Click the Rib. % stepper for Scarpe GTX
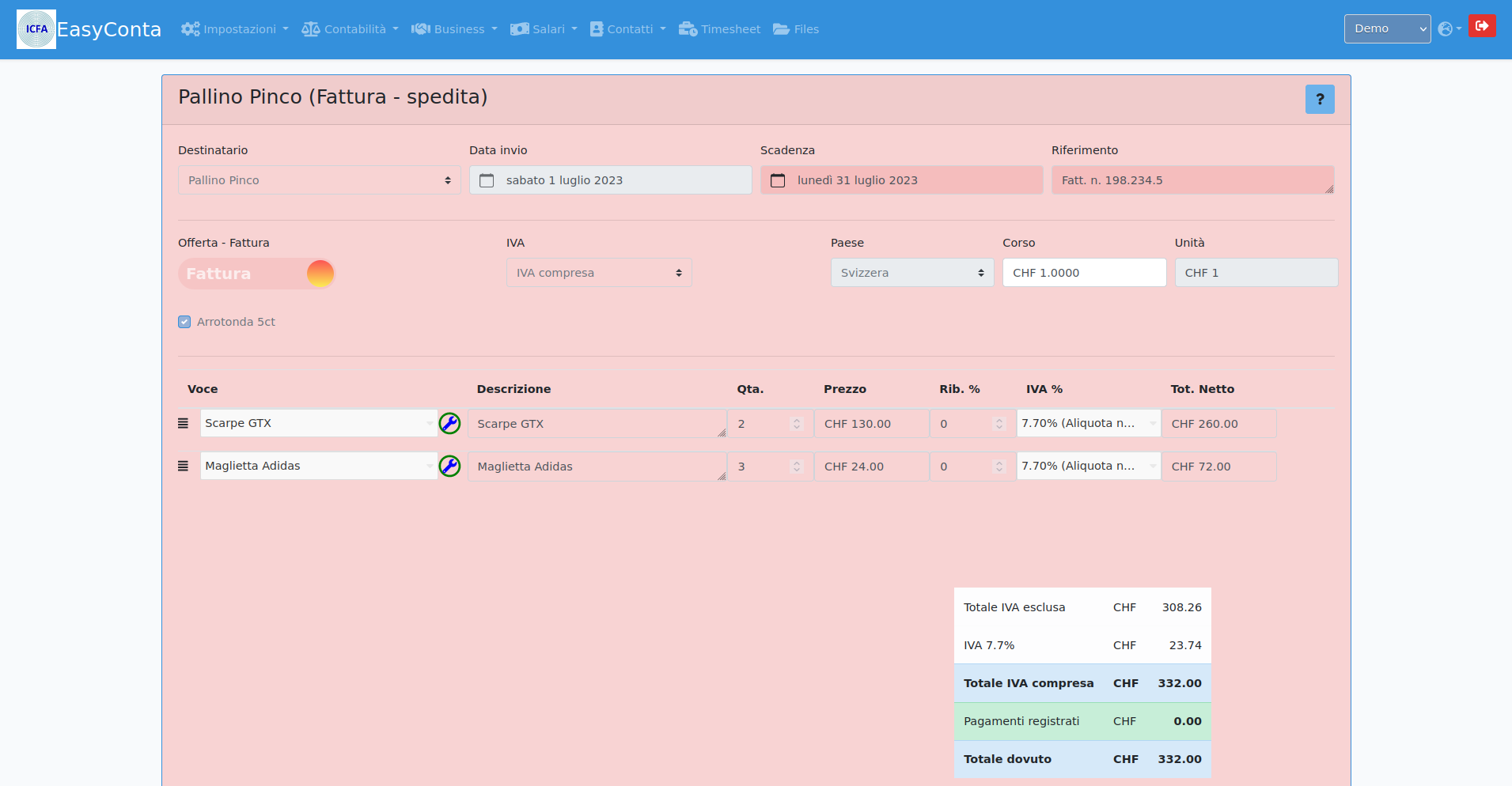The width and height of the screenshot is (1512, 786). pyautogui.click(x=999, y=424)
